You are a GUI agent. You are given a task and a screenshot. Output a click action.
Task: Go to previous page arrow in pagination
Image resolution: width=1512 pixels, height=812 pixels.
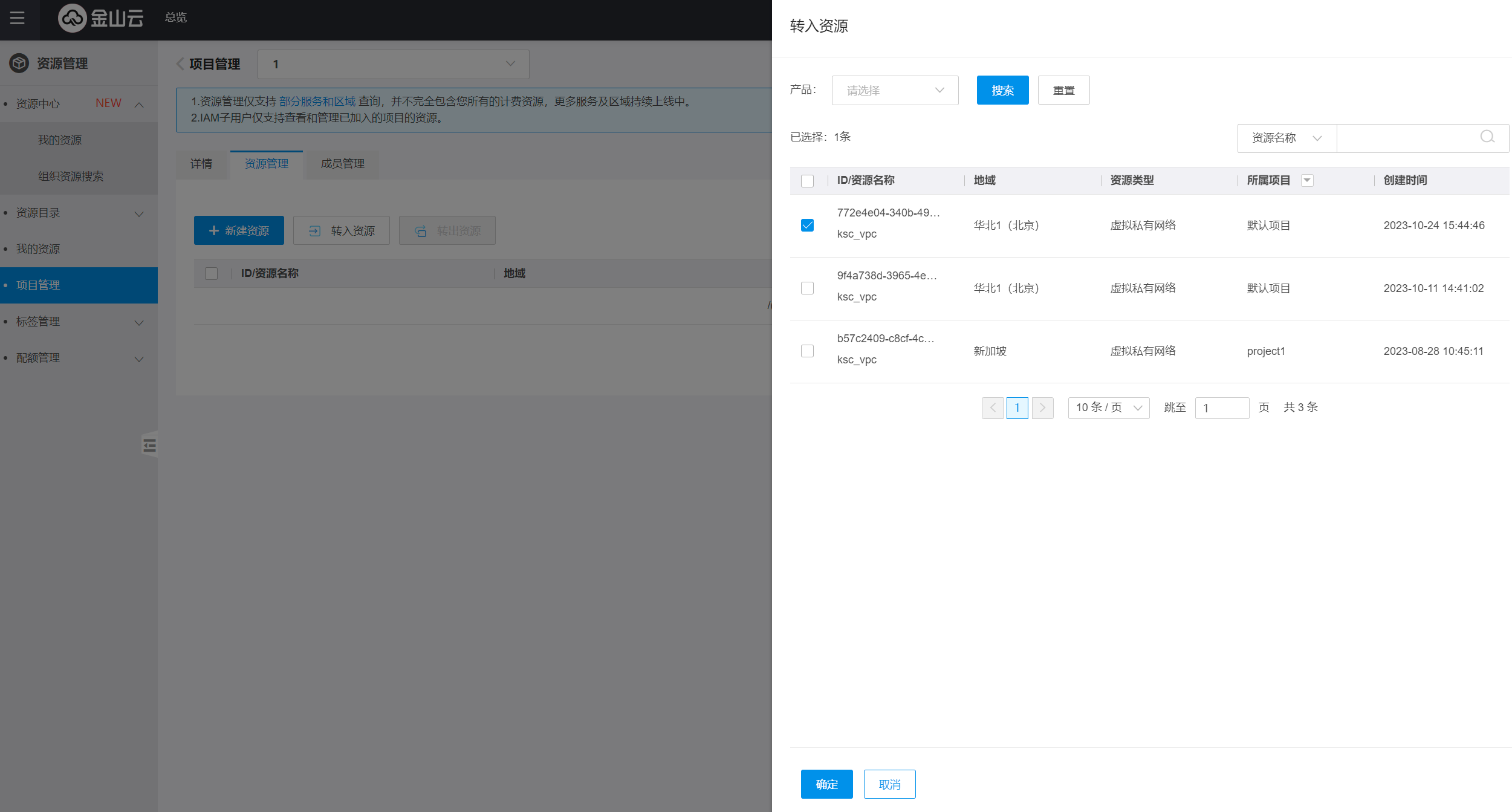coord(992,408)
